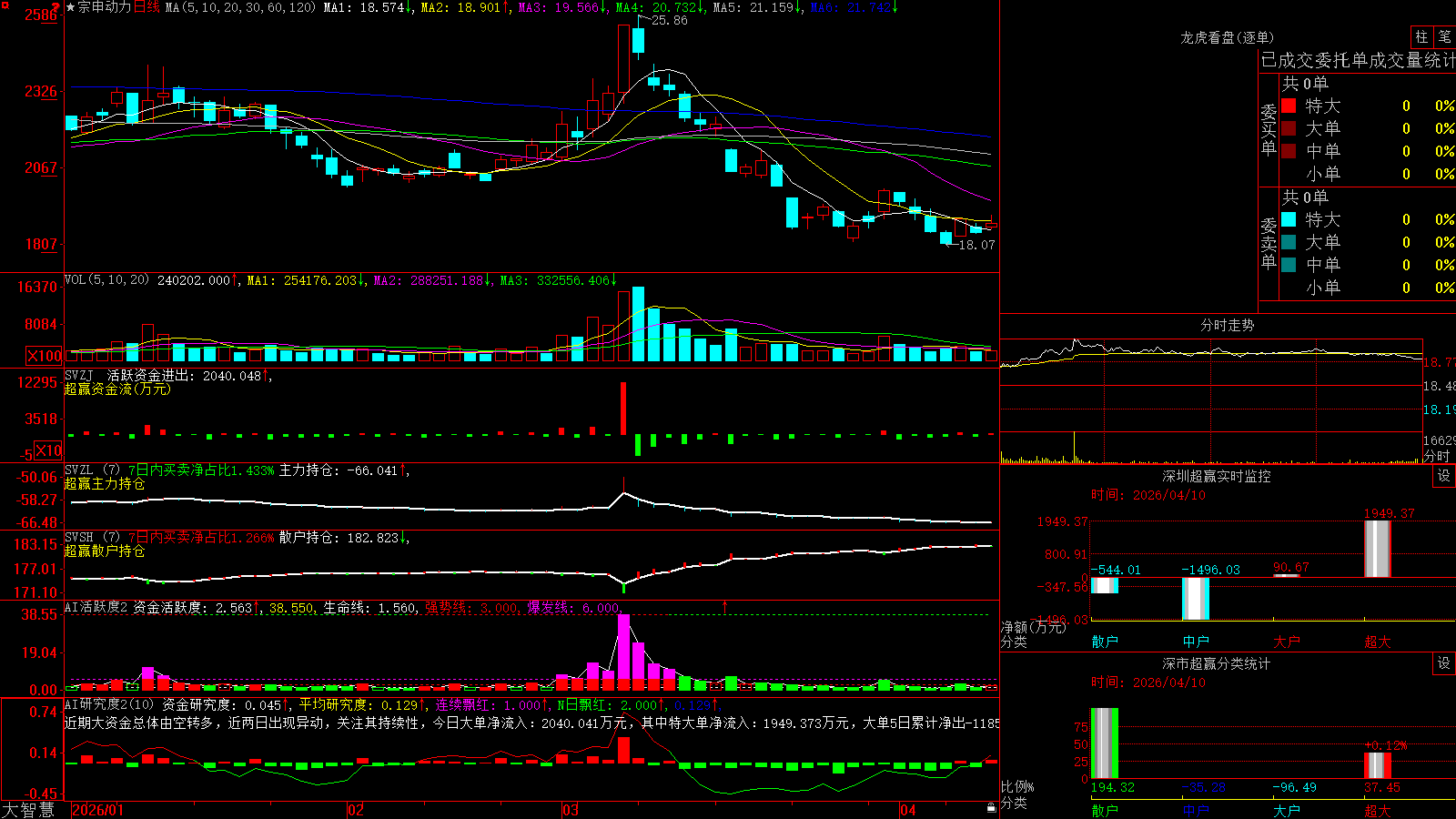Click the cyan 特大 sell order swatch
1456x819 pixels.
click(1289, 219)
